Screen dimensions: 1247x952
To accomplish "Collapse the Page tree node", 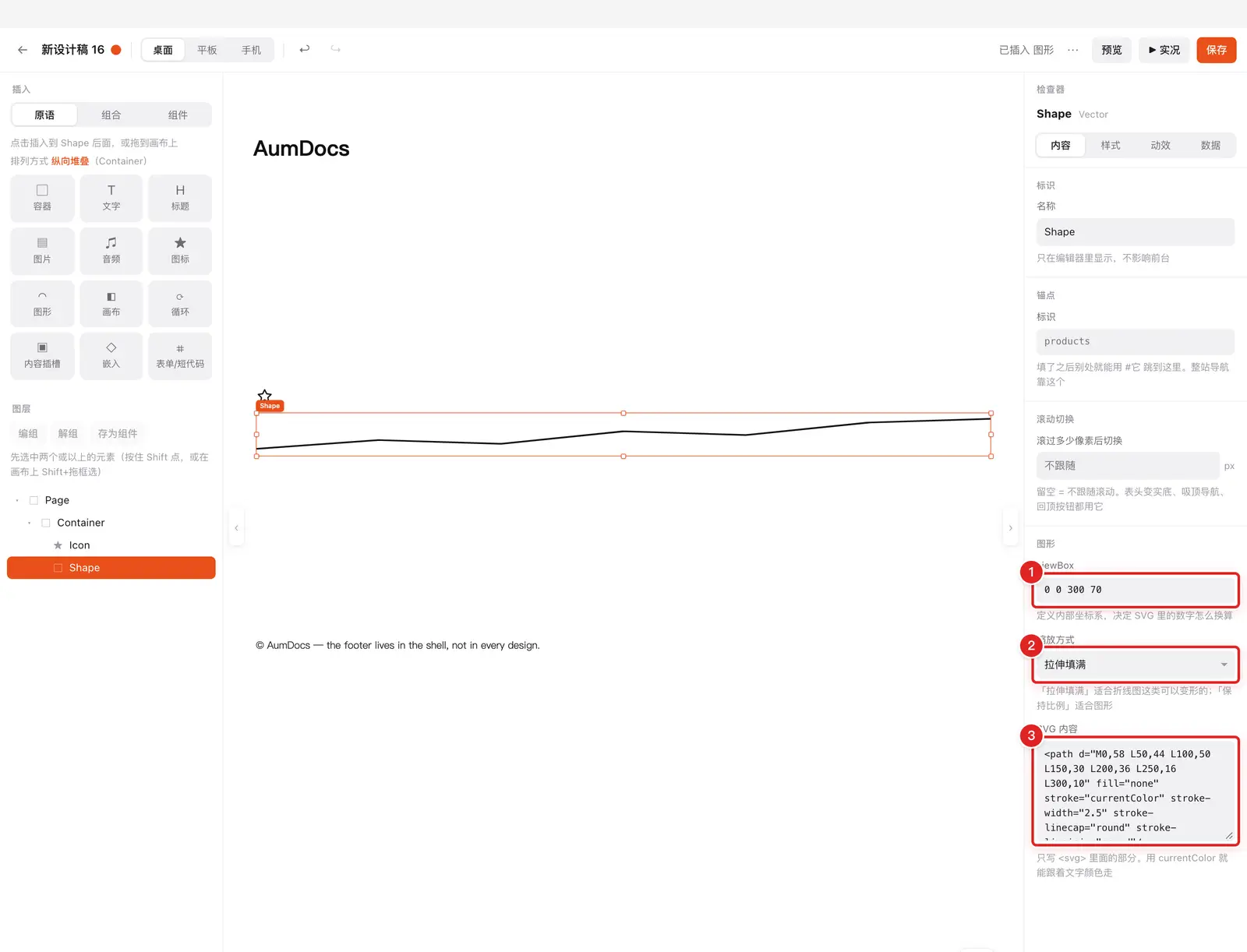I will click(17, 500).
